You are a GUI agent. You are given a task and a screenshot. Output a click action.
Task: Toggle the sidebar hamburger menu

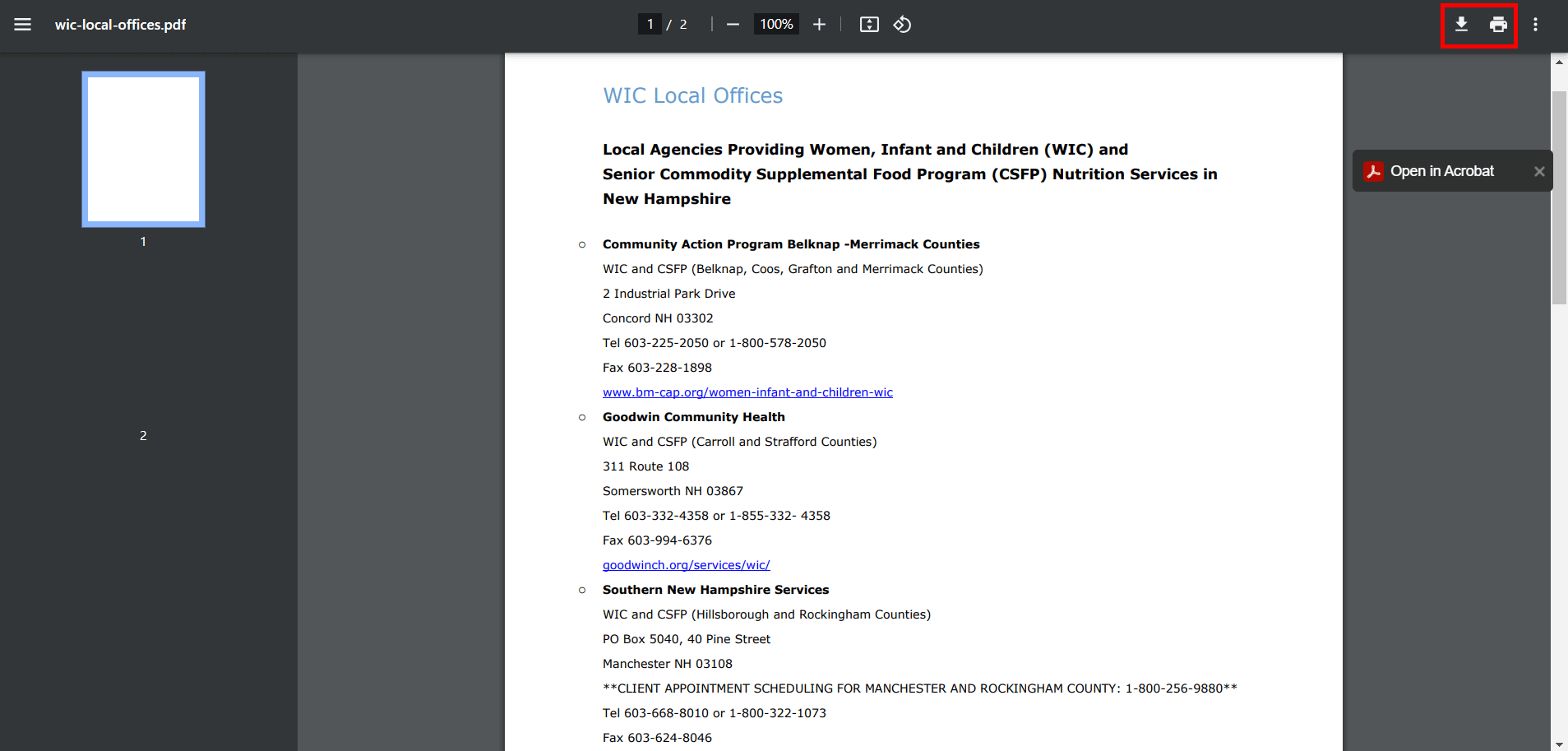(23, 25)
